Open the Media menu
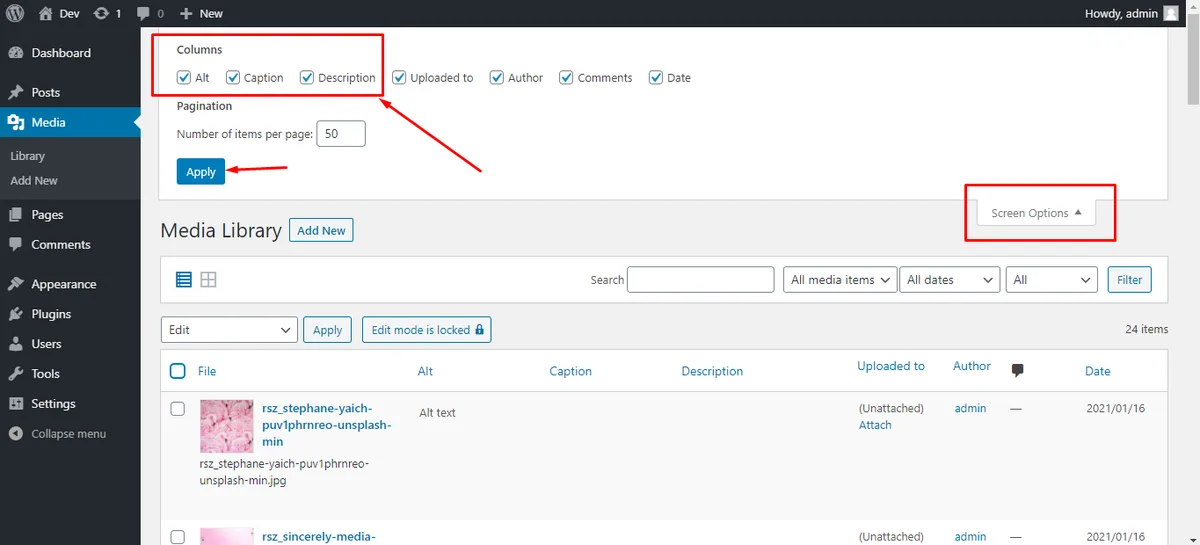1200x545 pixels. (70, 122)
